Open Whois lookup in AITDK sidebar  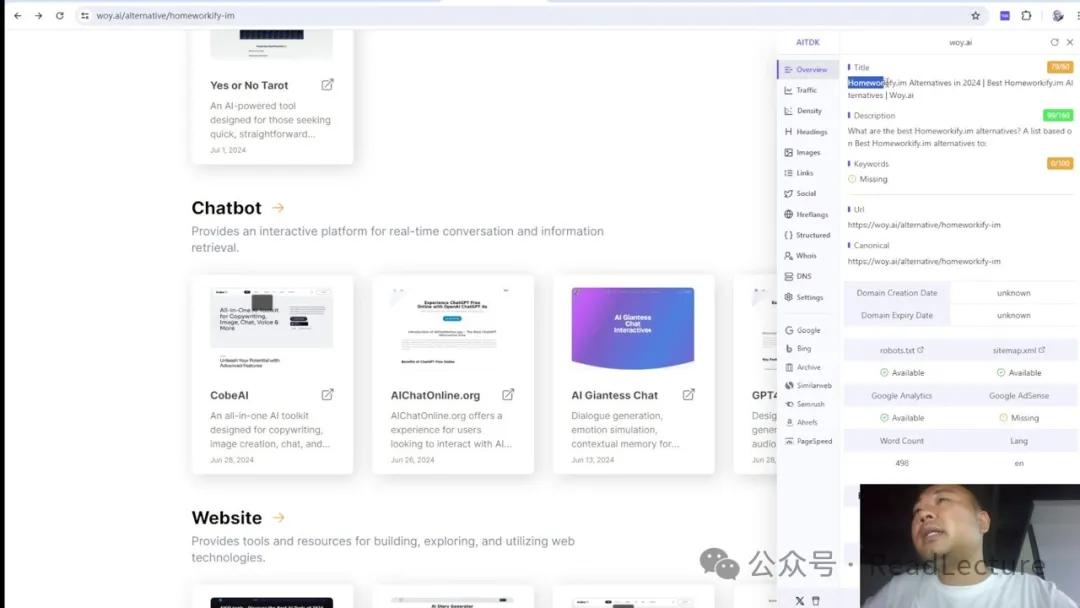tap(805, 256)
